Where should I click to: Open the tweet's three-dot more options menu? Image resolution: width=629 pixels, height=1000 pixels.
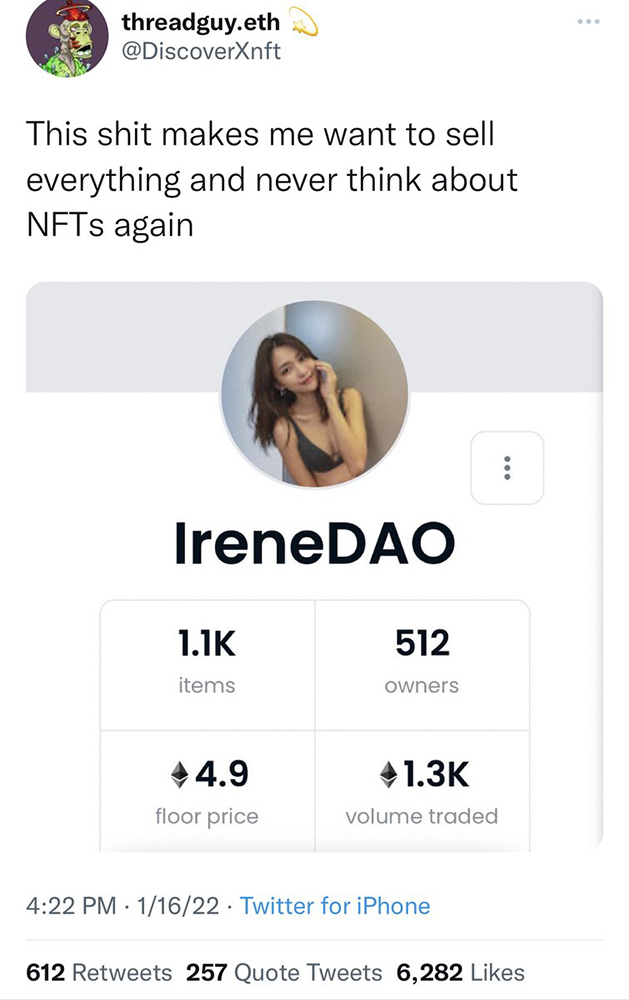(x=591, y=21)
